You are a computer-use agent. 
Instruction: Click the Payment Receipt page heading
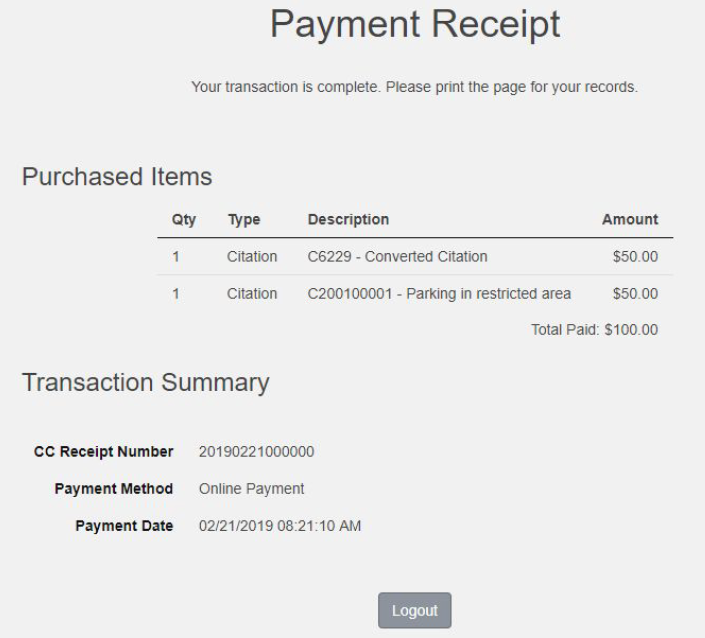pyautogui.click(x=415, y=26)
